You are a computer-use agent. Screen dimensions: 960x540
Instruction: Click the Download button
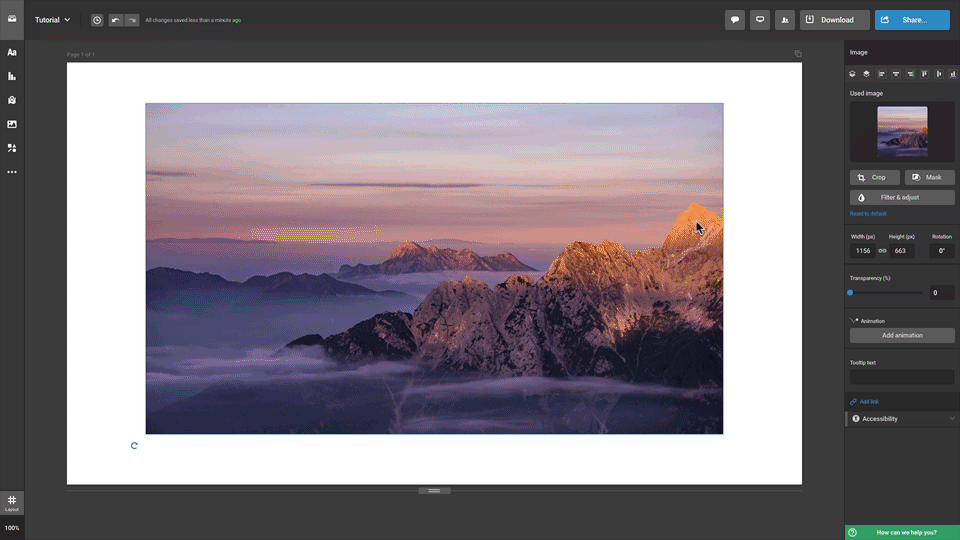click(835, 20)
